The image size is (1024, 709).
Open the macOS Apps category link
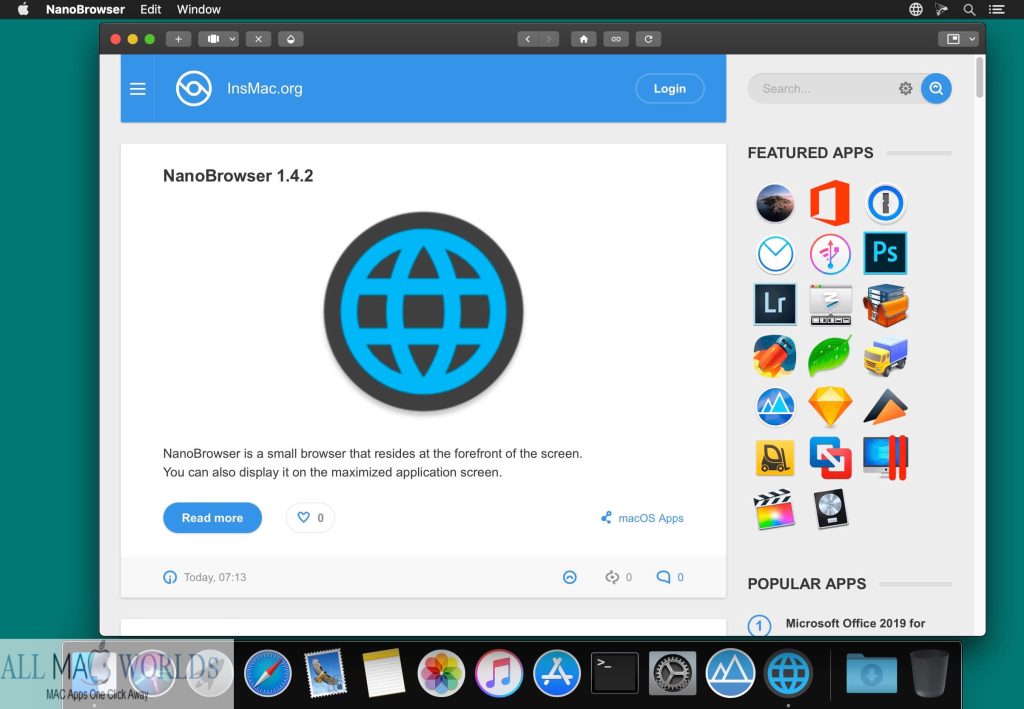pos(650,518)
